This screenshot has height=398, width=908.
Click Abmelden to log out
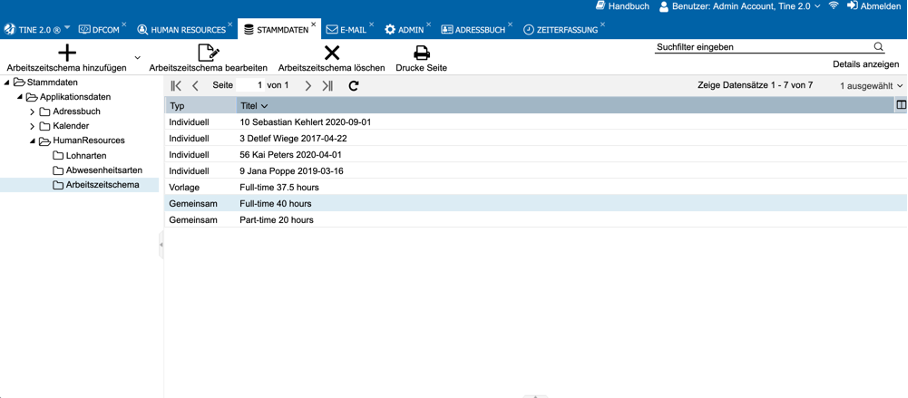tap(874, 6)
